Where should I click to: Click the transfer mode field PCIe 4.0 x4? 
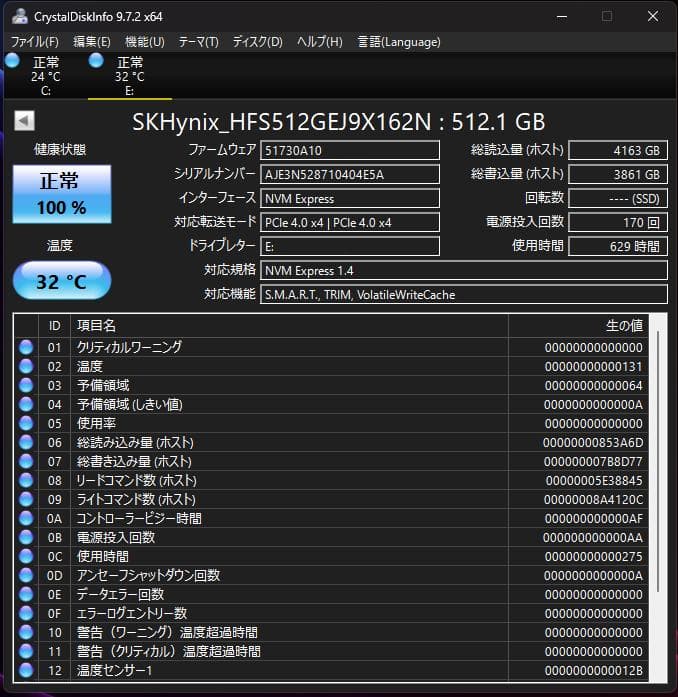coord(350,222)
